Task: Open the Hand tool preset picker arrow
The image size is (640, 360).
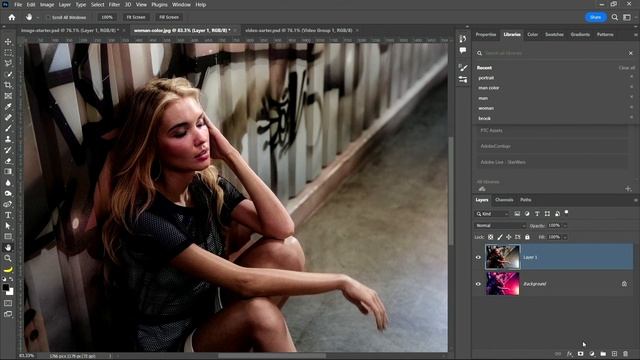Action: [38, 18]
